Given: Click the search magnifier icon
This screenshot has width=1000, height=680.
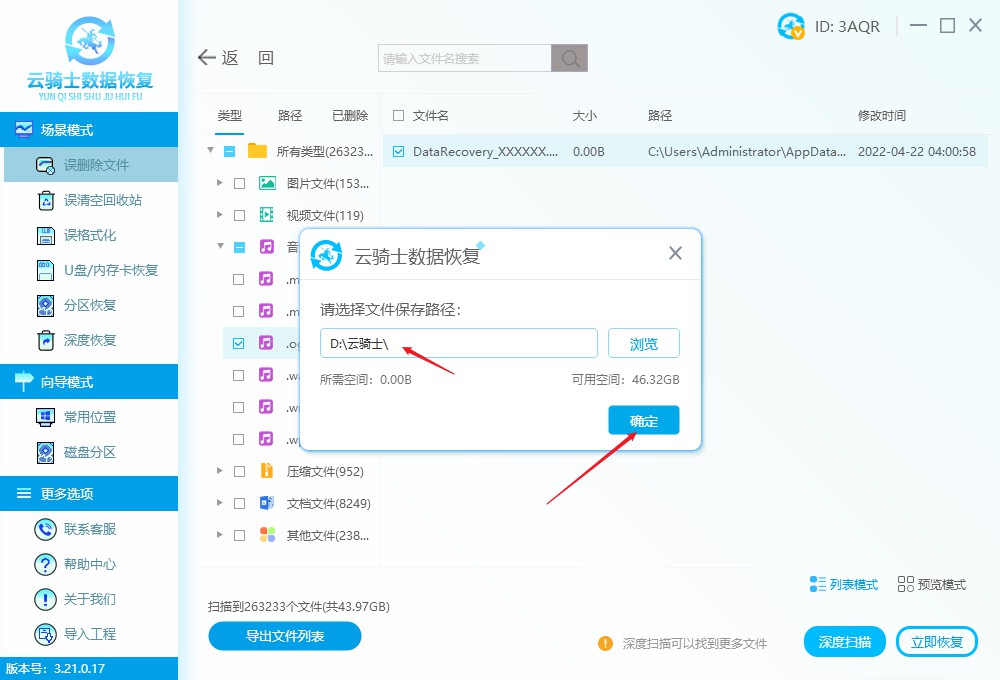Looking at the screenshot, I should point(569,58).
